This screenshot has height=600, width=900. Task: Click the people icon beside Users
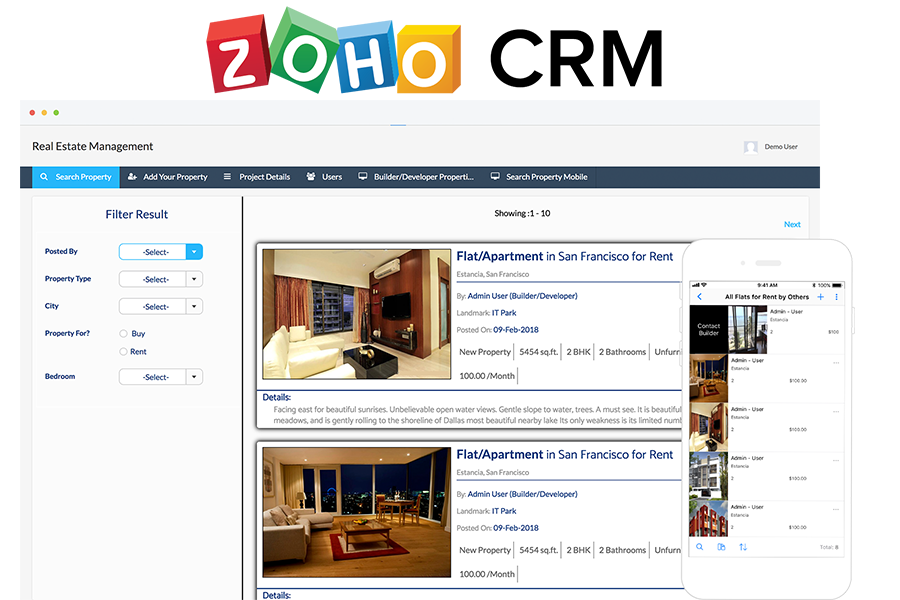tap(311, 177)
